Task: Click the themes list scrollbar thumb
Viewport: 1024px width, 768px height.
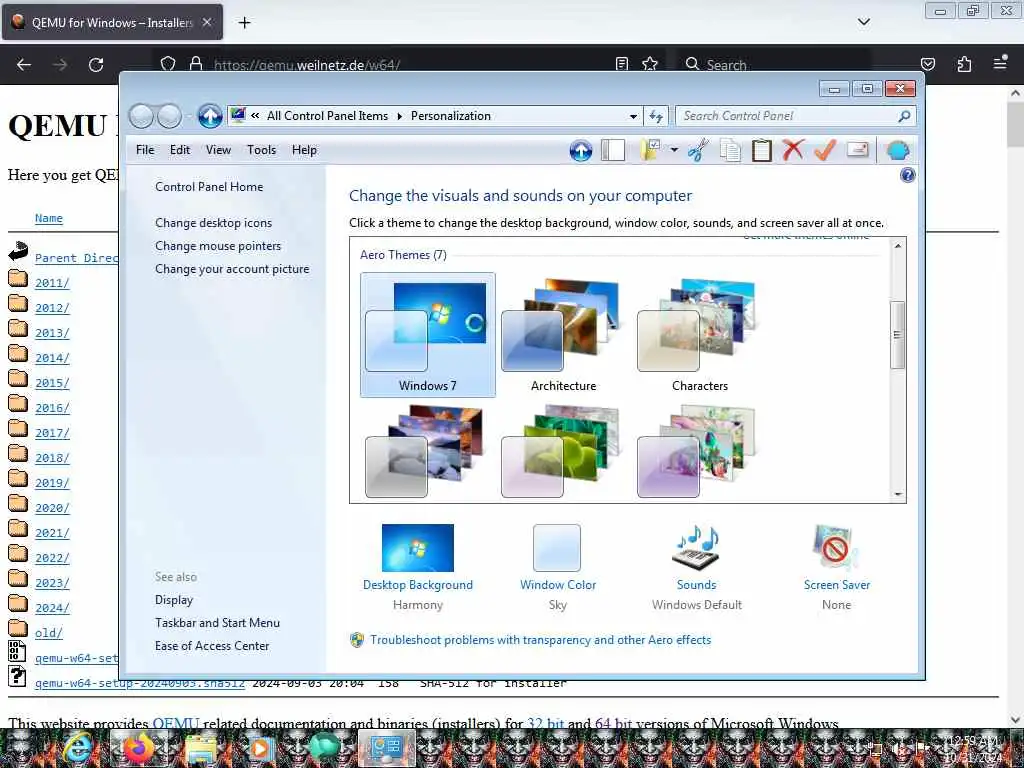Action: pos(898,334)
